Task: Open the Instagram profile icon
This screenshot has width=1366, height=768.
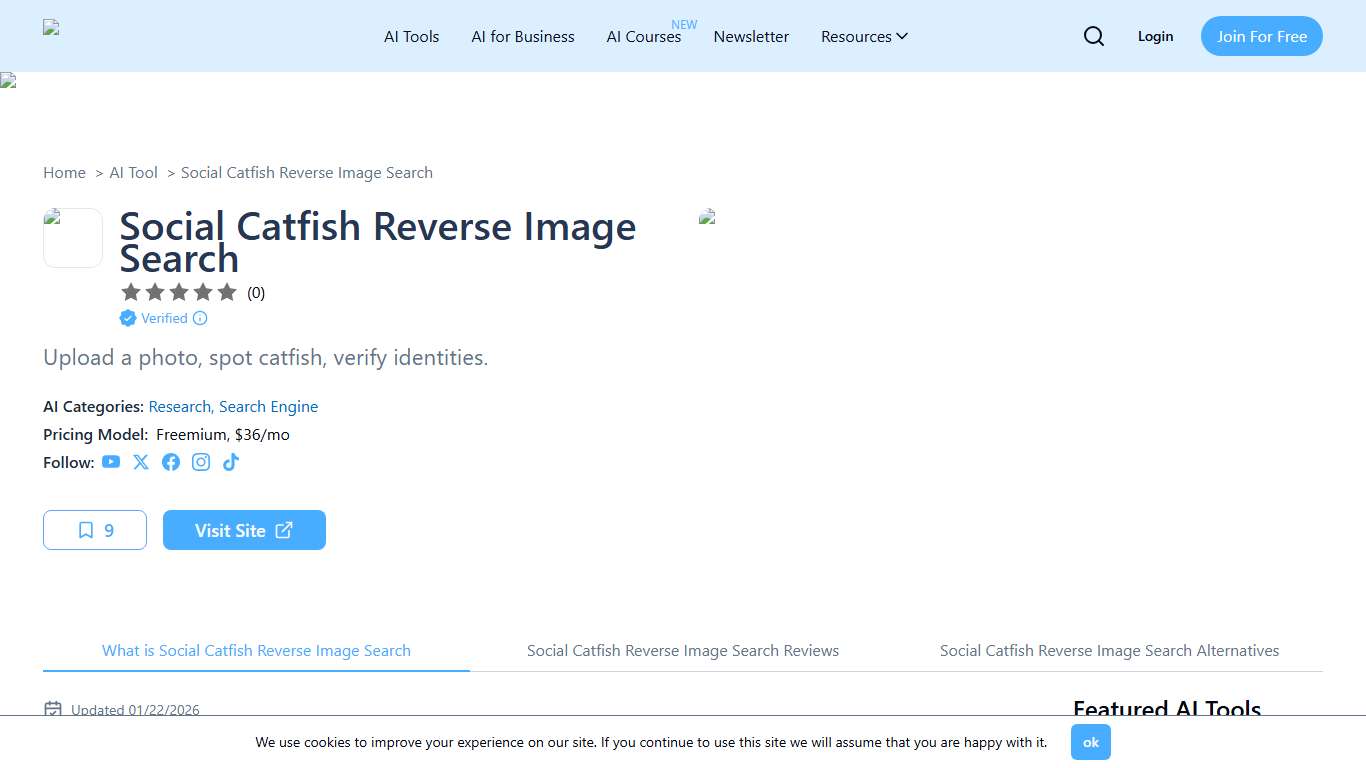Action: coord(201,462)
